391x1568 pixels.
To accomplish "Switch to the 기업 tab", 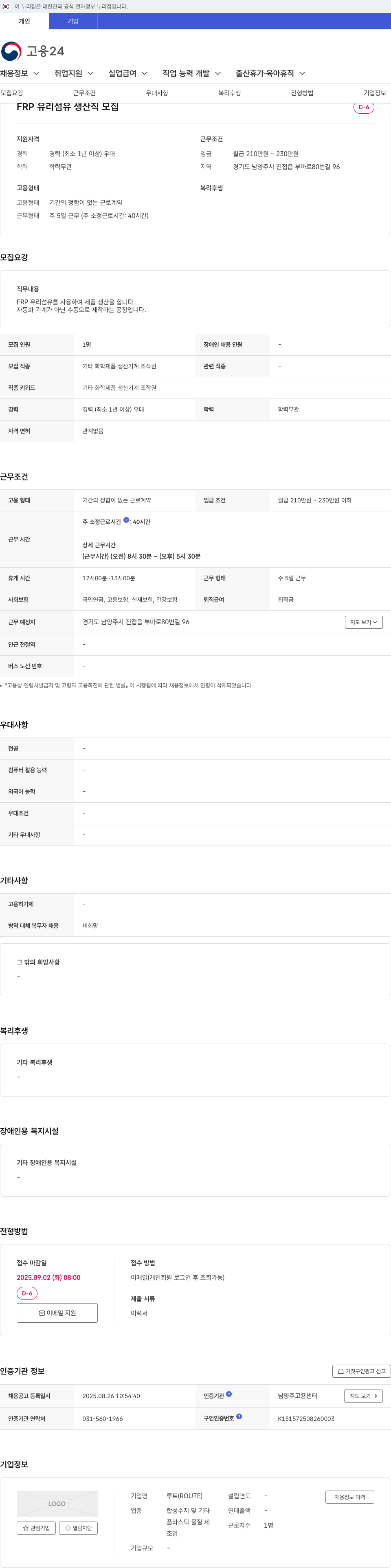I will [x=73, y=21].
